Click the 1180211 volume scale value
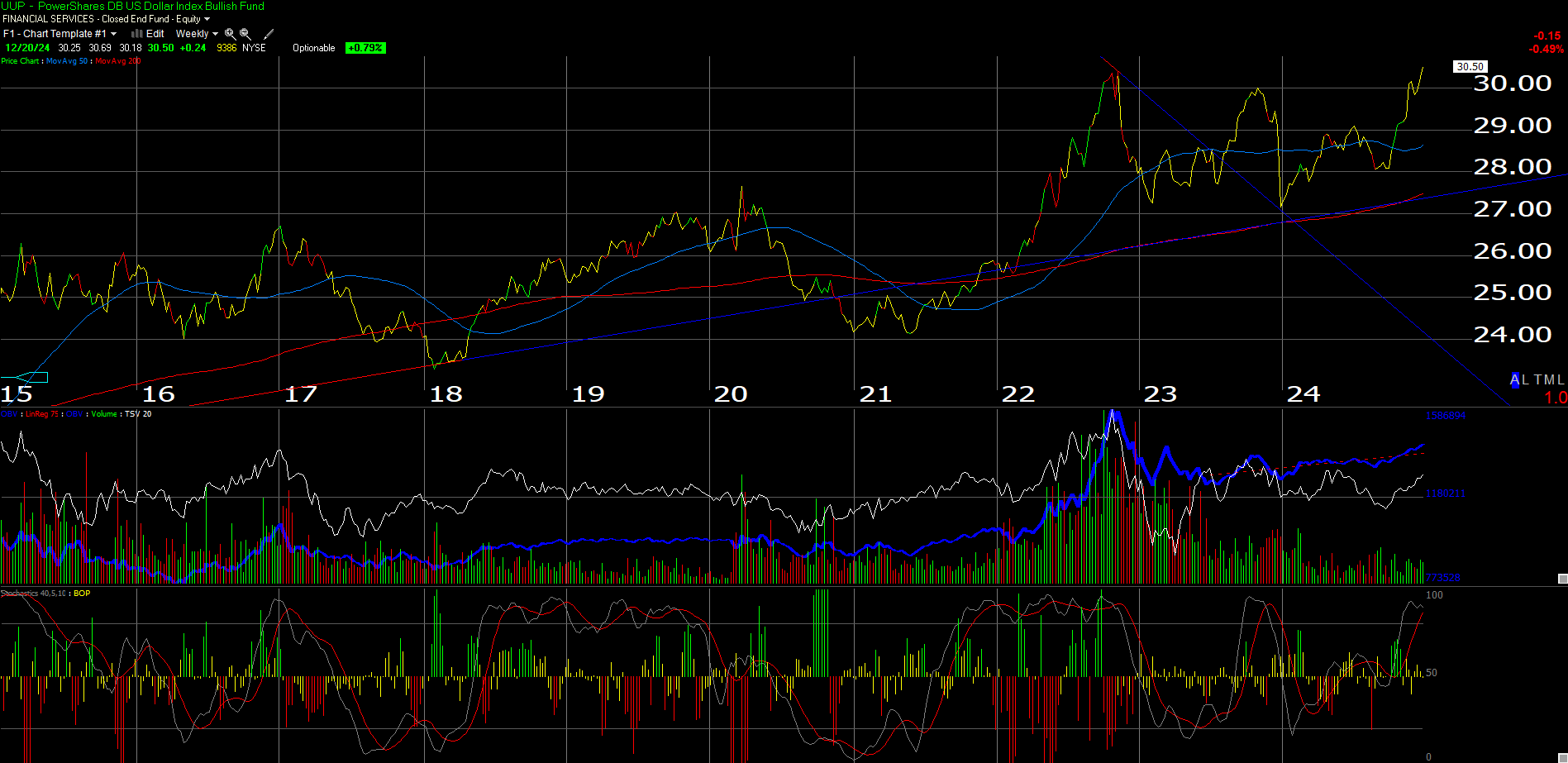This screenshot has height=763, width=1568. click(x=1445, y=494)
